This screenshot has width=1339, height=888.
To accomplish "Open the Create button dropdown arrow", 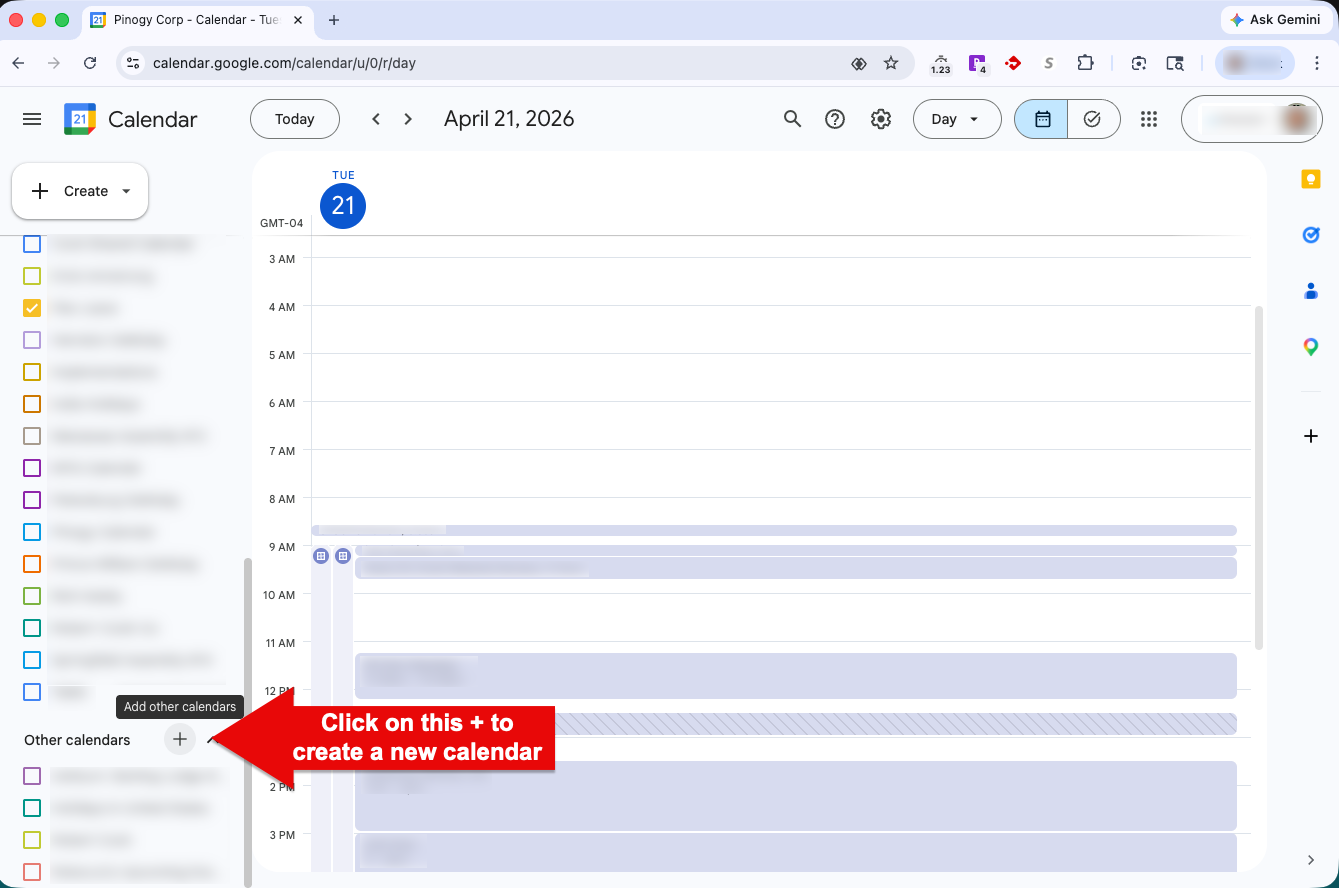I will pos(125,191).
